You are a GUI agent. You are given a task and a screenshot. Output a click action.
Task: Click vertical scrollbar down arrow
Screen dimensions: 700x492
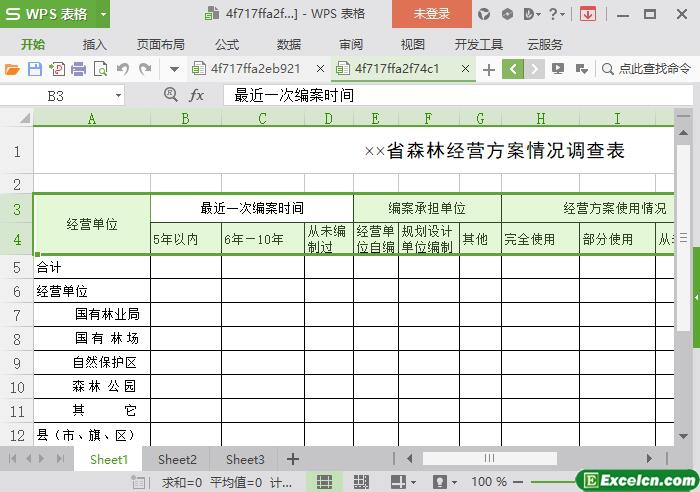(683, 436)
